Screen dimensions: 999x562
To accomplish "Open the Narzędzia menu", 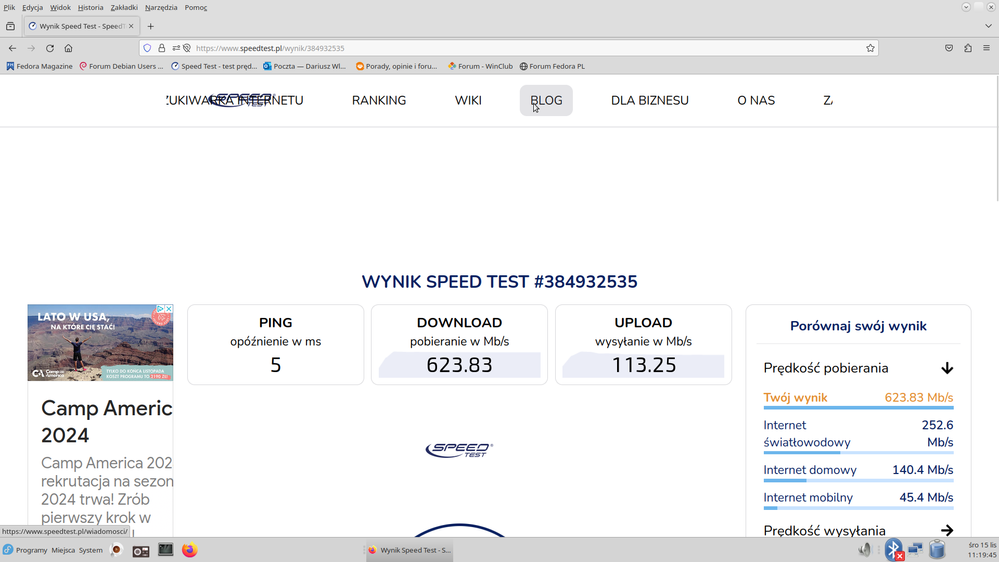I will [x=161, y=8].
